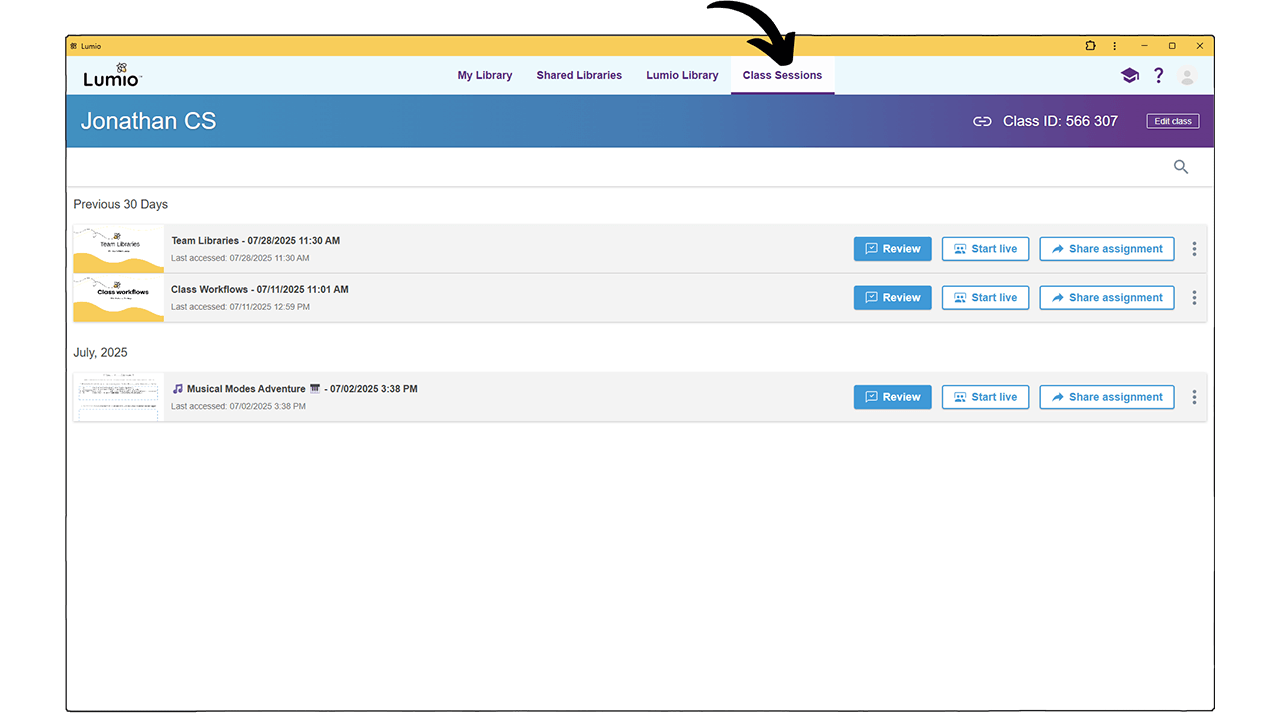
Task: Switch to the My Library tab
Action: (484, 75)
